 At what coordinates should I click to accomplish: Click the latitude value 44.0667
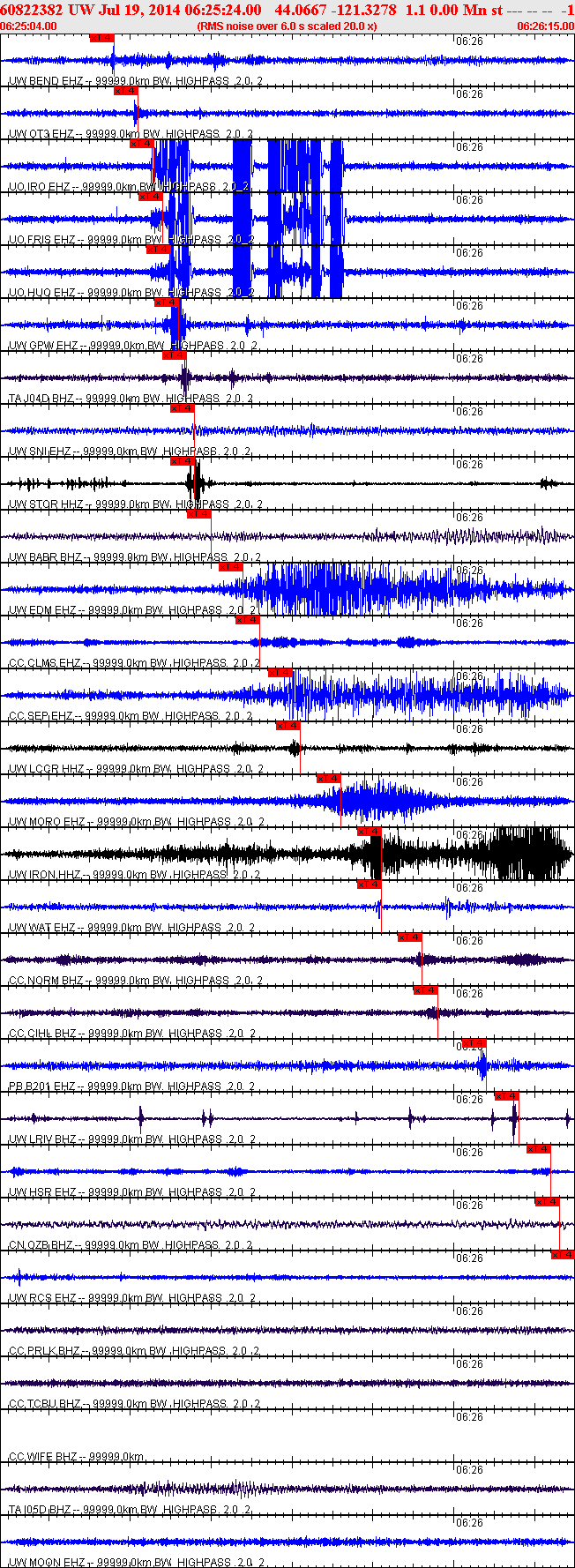300,10
